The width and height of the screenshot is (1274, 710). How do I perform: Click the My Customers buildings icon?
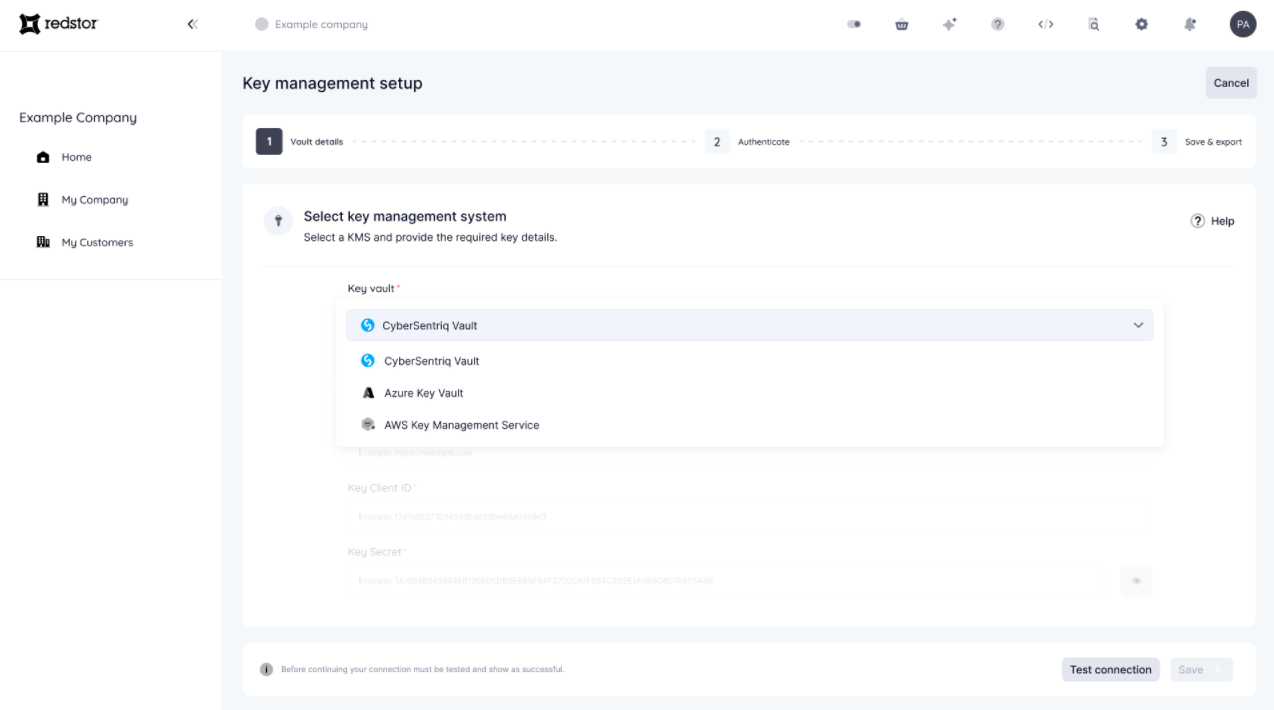click(43, 242)
